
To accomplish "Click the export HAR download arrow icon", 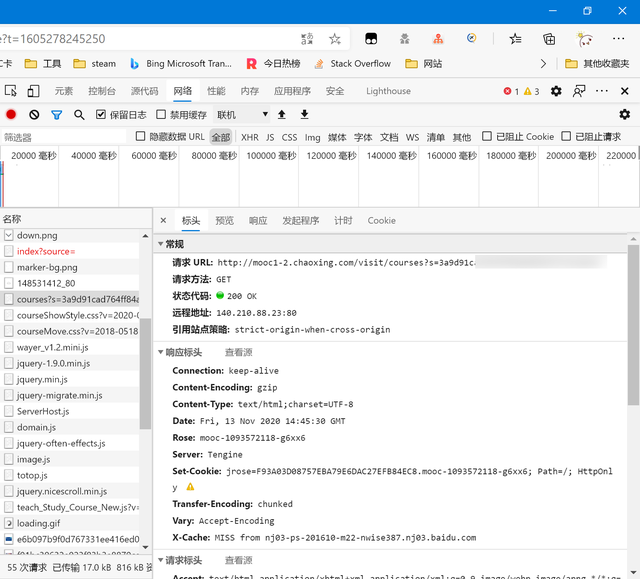I will 304,115.
